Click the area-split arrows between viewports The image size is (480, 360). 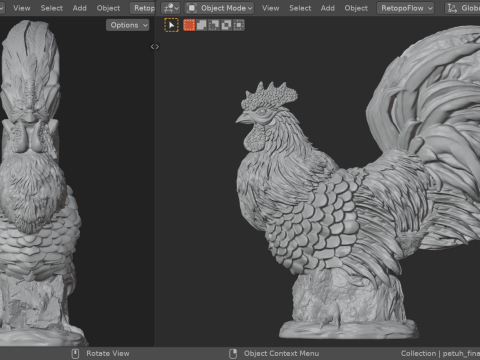click(155, 47)
